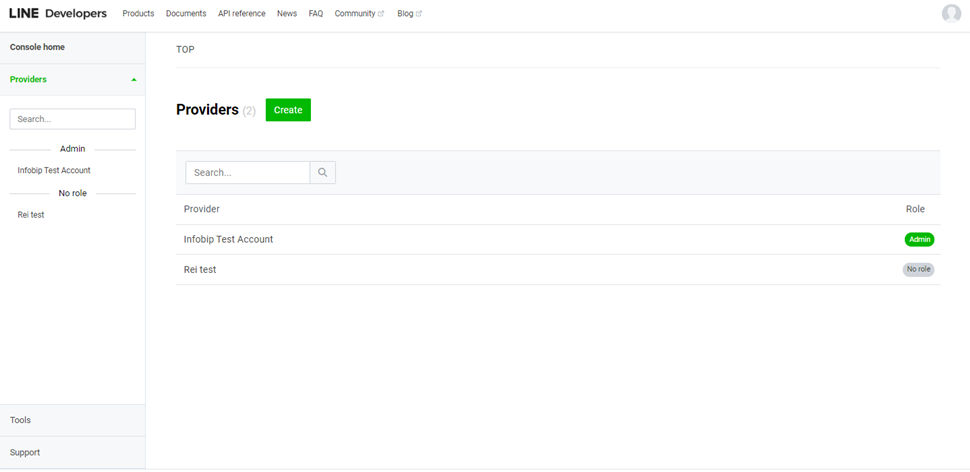The image size is (970, 472).
Task: Open the Community external link
Action: tap(359, 14)
